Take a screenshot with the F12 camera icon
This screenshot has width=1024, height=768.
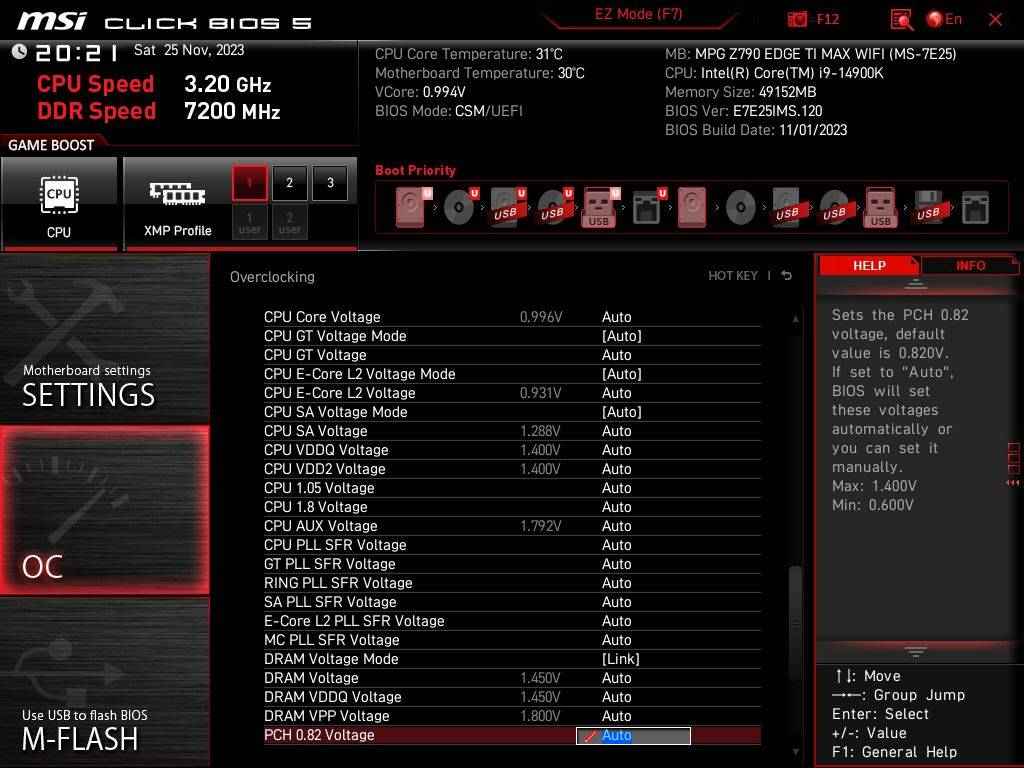797,20
